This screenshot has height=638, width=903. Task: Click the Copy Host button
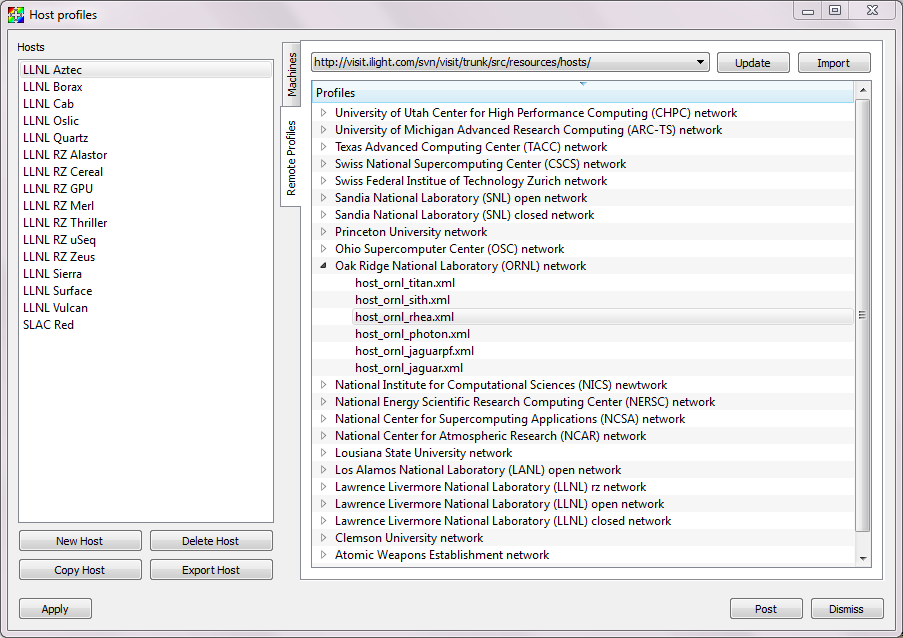point(80,569)
